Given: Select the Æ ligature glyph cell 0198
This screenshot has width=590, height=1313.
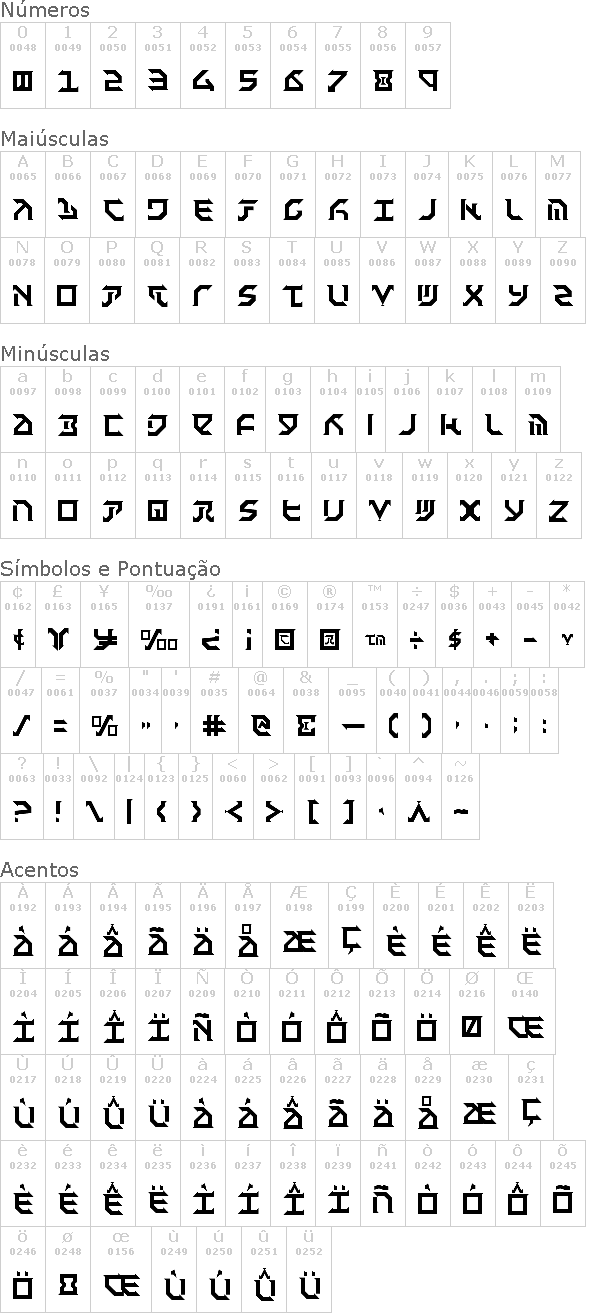Looking at the screenshot, I should pyautogui.click(x=299, y=925).
